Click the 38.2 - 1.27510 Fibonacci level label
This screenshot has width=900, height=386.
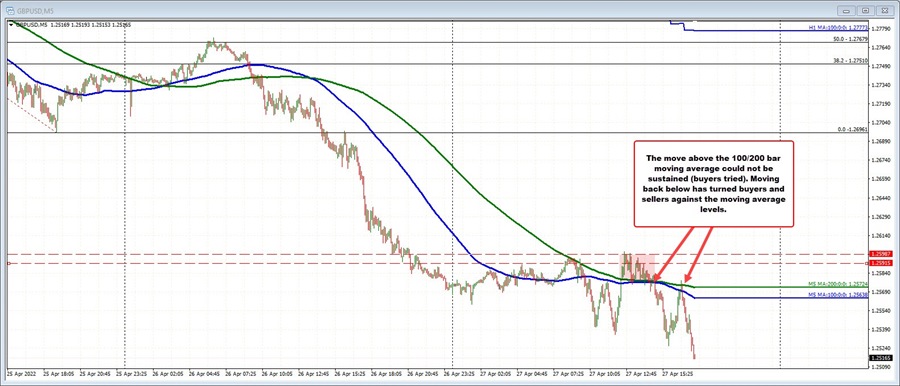click(x=850, y=60)
